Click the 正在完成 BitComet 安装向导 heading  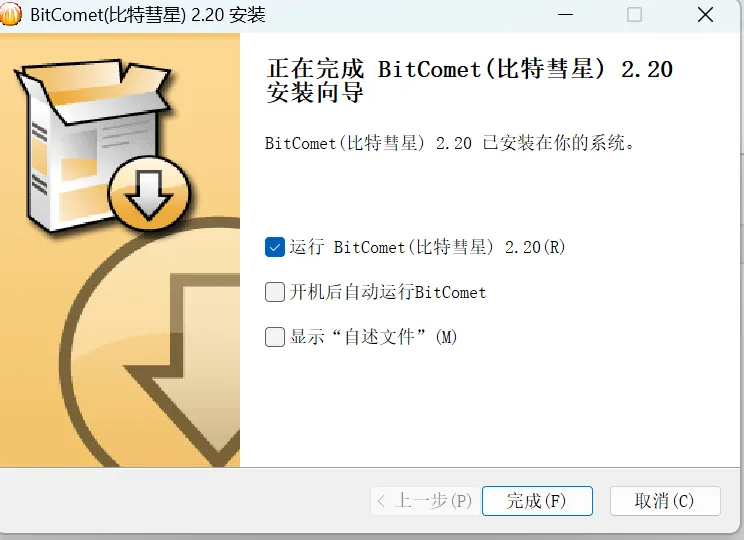tap(469, 81)
